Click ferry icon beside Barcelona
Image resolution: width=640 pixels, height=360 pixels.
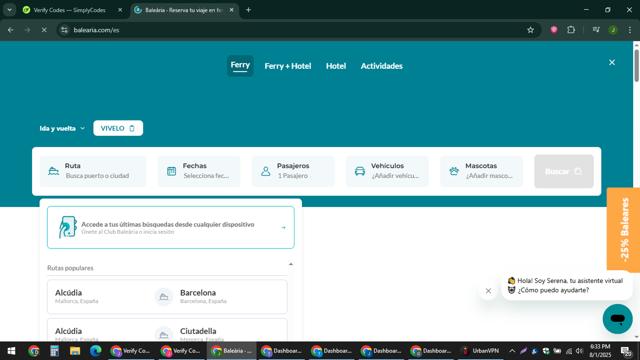click(164, 297)
